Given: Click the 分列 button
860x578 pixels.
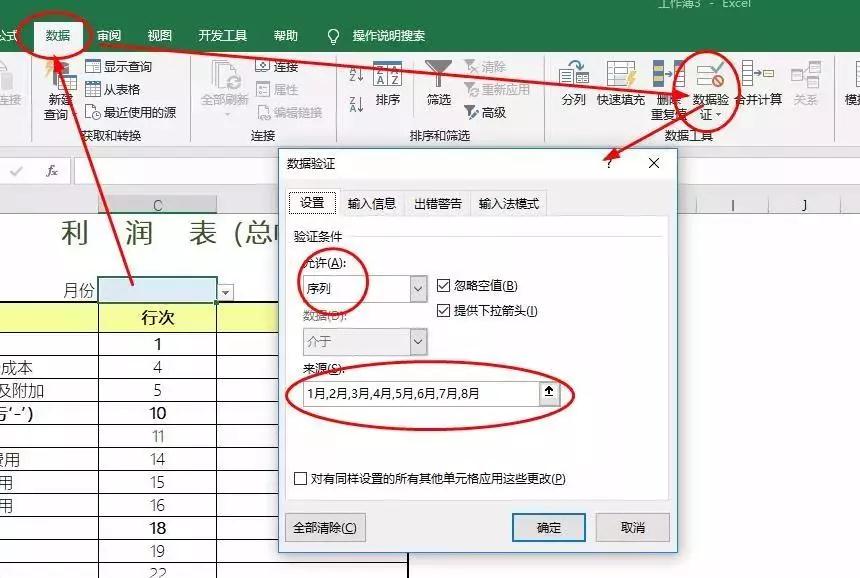Looking at the screenshot, I should coord(574,83).
